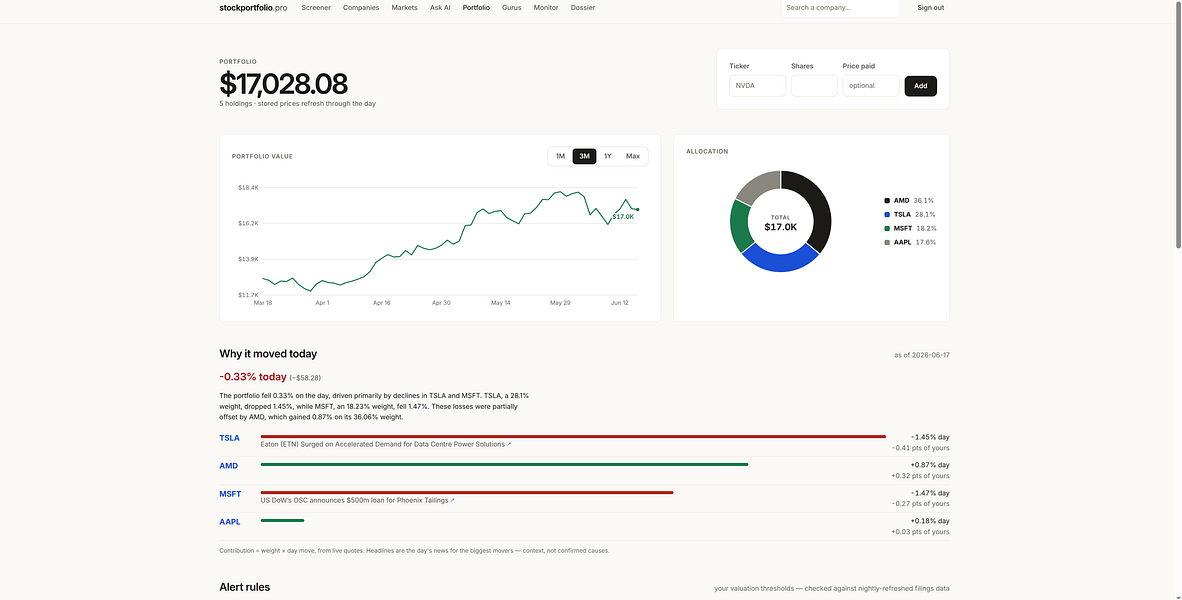
Task: Click the red TSLA contribution bar
Action: [x=573, y=436]
